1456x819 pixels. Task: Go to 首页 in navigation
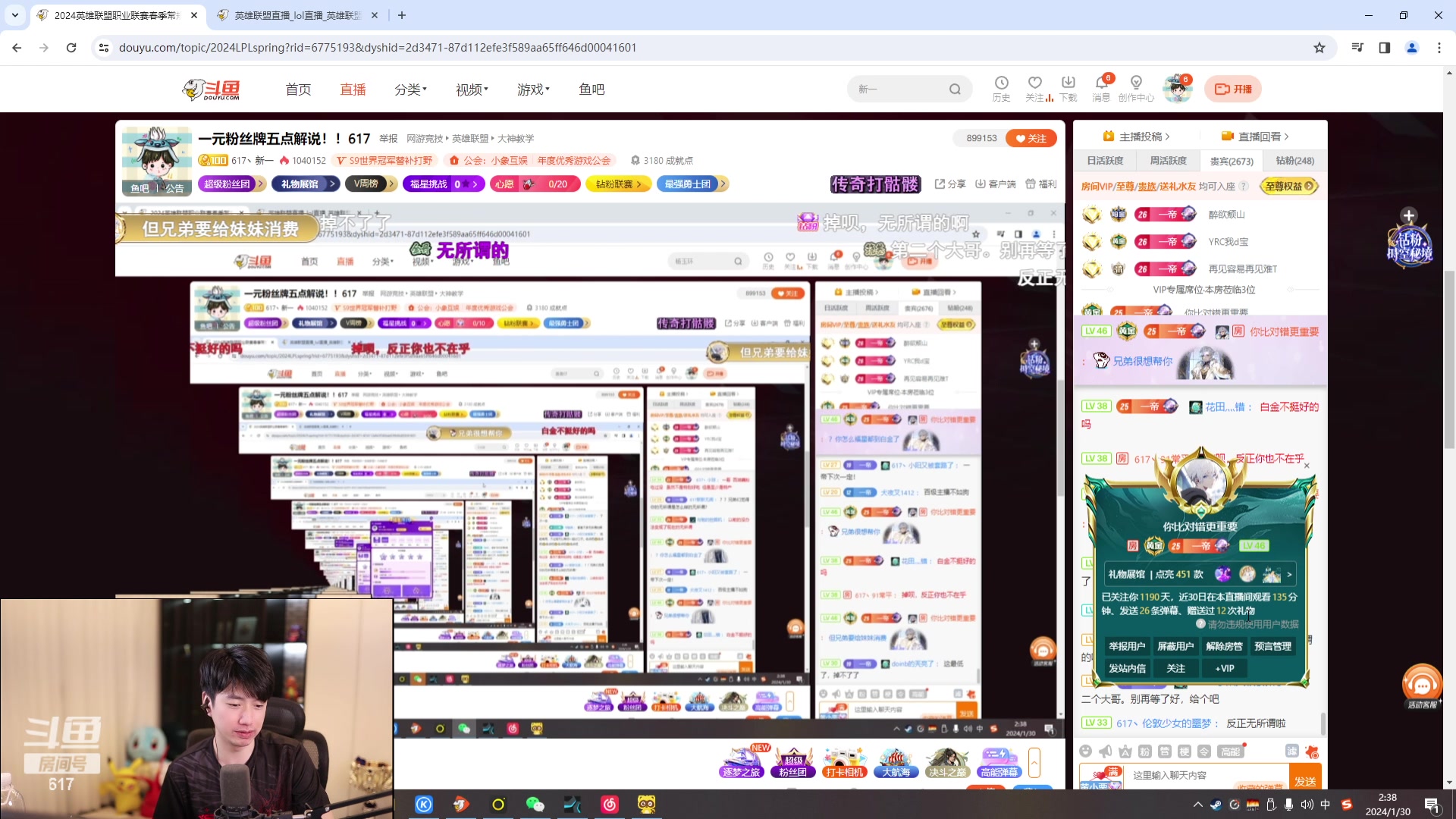pyautogui.click(x=298, y=89)
